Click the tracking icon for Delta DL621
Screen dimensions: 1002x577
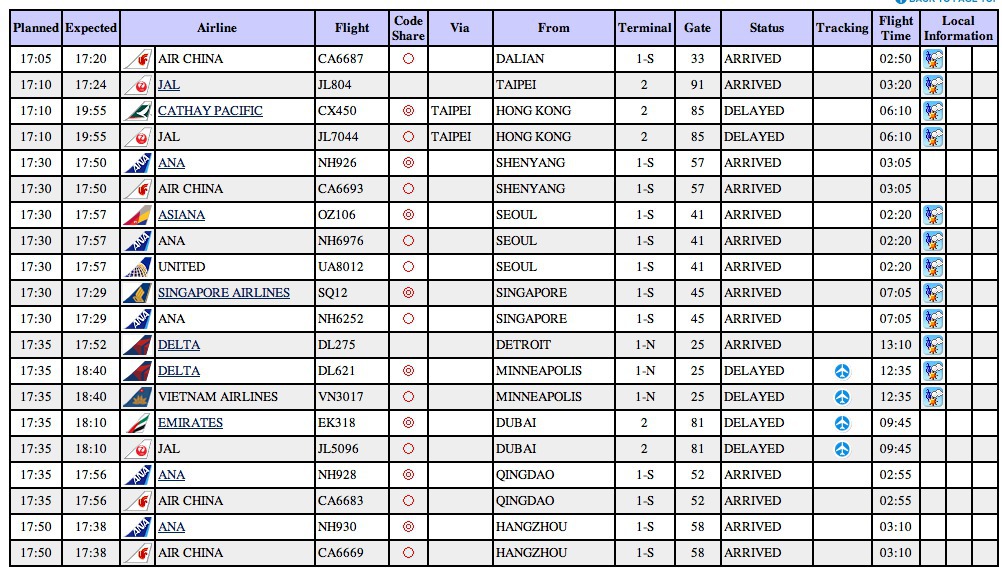tap(842, 371)
